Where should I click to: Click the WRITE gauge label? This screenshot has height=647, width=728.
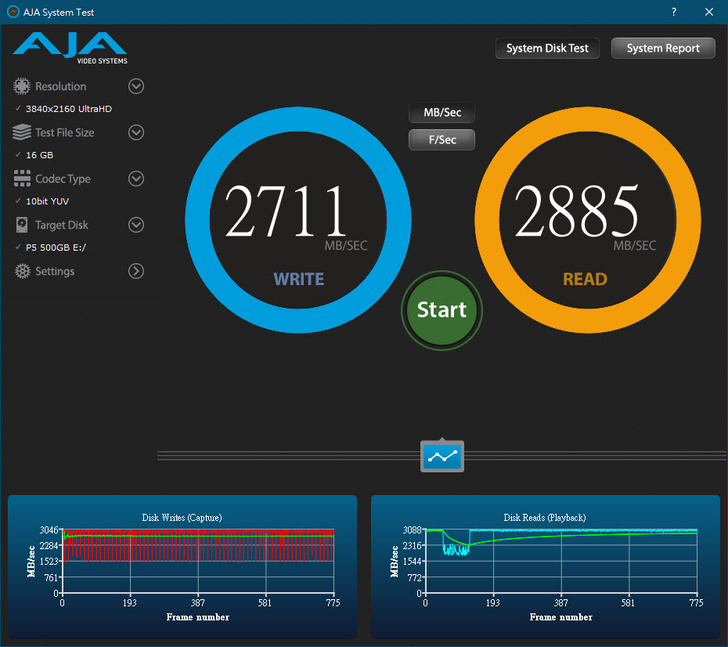point(299,279)
